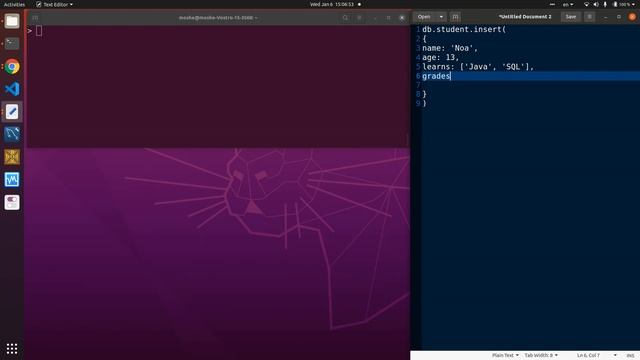Open Visual Studio Code from the dock
The width and height of the screenshot is (640, 360).
click(12, 89)
